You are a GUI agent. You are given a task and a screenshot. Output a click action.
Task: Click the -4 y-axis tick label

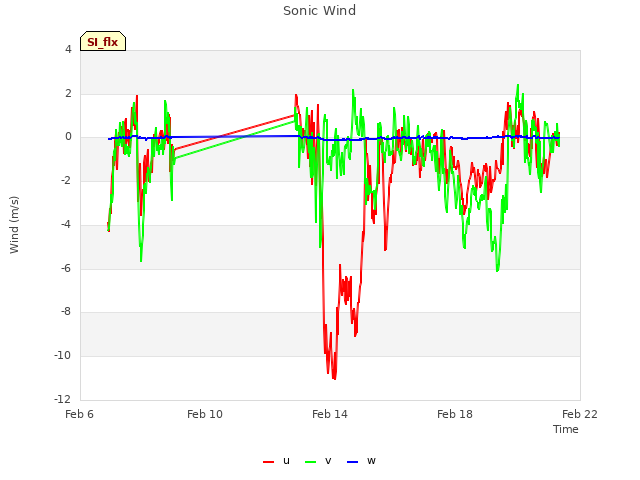point(66,224)
